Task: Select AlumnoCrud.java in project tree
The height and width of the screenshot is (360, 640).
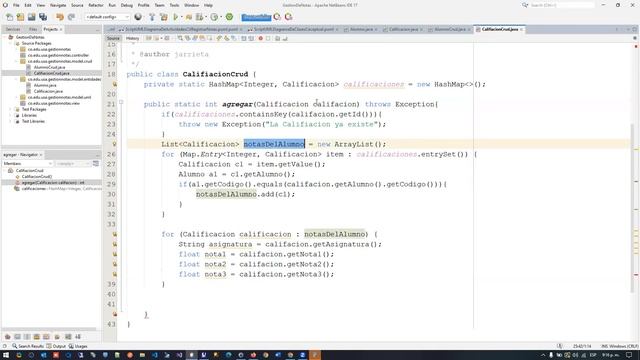Action: [x=49, y=67]
